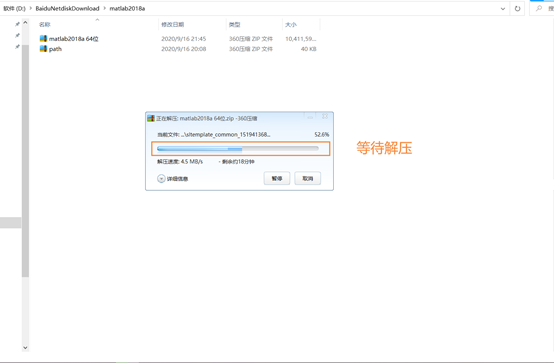The height and width of the screenshot is (363, 554).
Task: Open breadcrumb chevron after 软件 (D:)
Action: coord(31,8)
